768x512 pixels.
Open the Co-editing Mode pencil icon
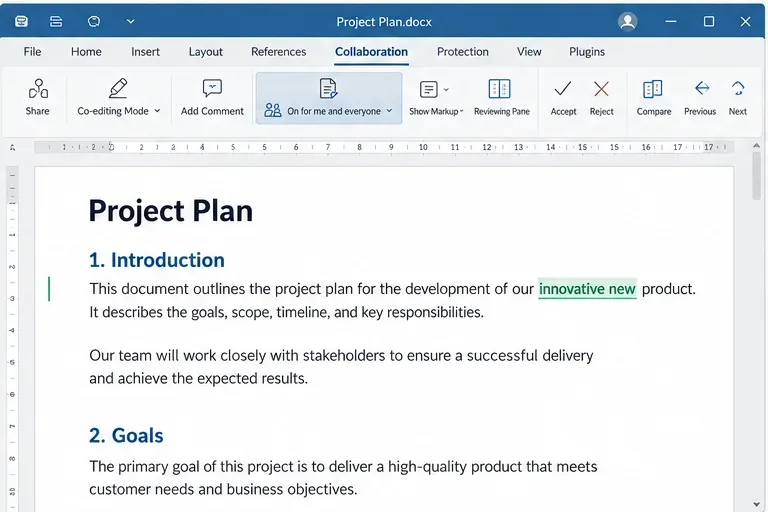click(118, 88)
